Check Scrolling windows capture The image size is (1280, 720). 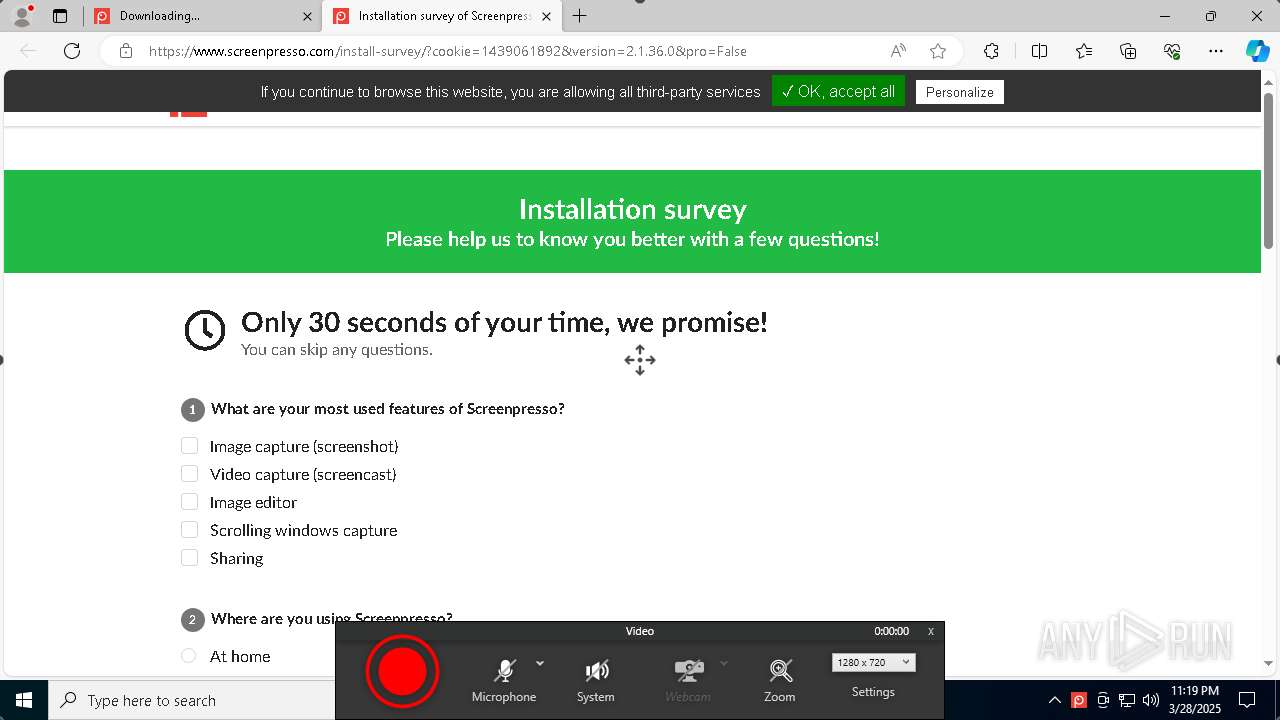[189, 530]
